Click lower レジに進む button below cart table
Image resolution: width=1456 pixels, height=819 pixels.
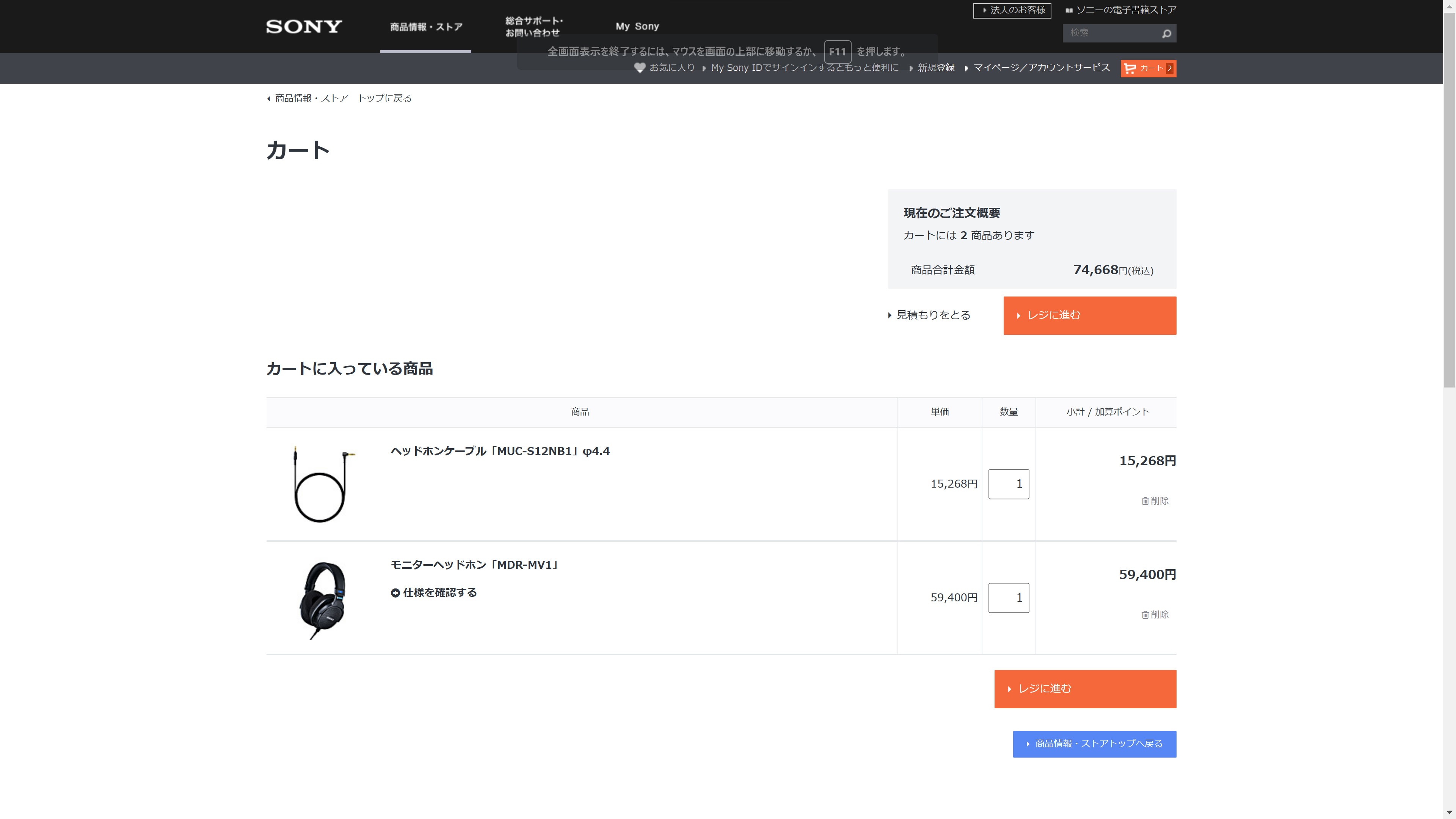pos(1085,689)
